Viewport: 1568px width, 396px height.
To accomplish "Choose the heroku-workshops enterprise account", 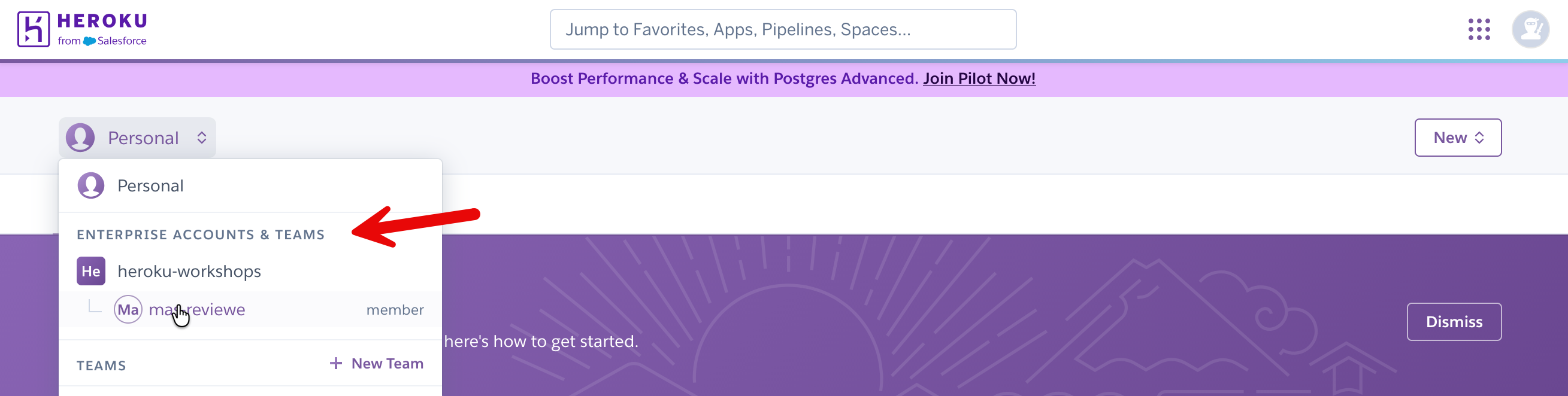I will point(189,272).
